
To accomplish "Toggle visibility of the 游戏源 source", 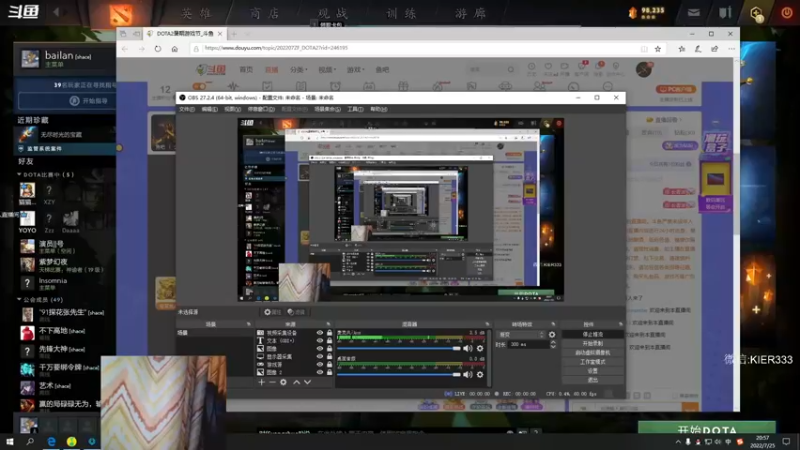I will click(x=320, y=364).
